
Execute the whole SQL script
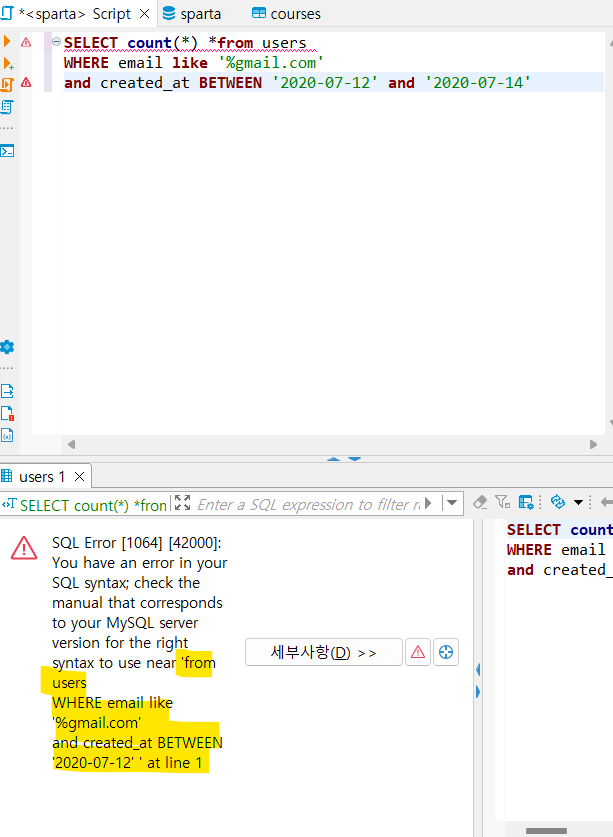tap(7, 84)
